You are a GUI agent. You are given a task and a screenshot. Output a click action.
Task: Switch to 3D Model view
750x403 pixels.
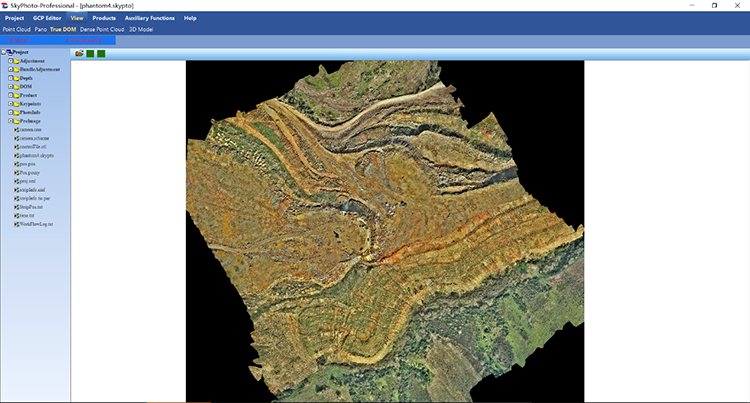pyautogui.click(x=141, y=30)
